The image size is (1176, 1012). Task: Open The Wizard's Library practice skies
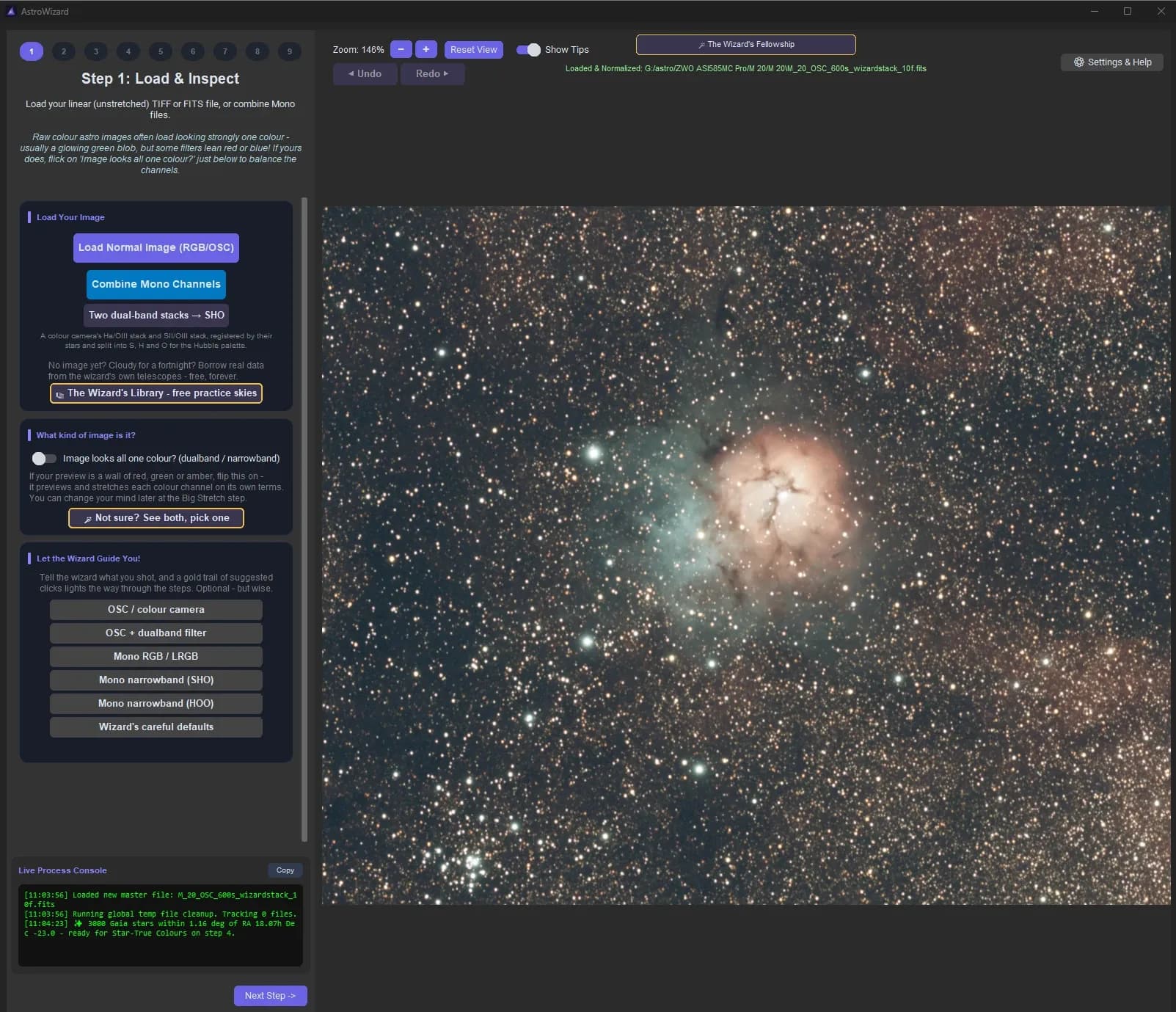156,393
